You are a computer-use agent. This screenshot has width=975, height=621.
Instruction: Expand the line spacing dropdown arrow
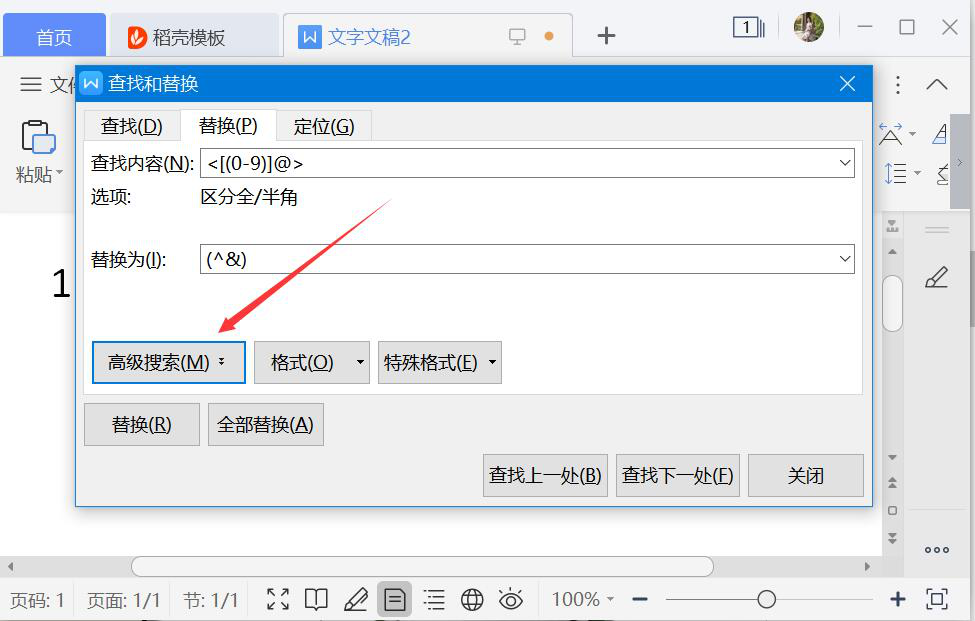(x=918, y=173)
